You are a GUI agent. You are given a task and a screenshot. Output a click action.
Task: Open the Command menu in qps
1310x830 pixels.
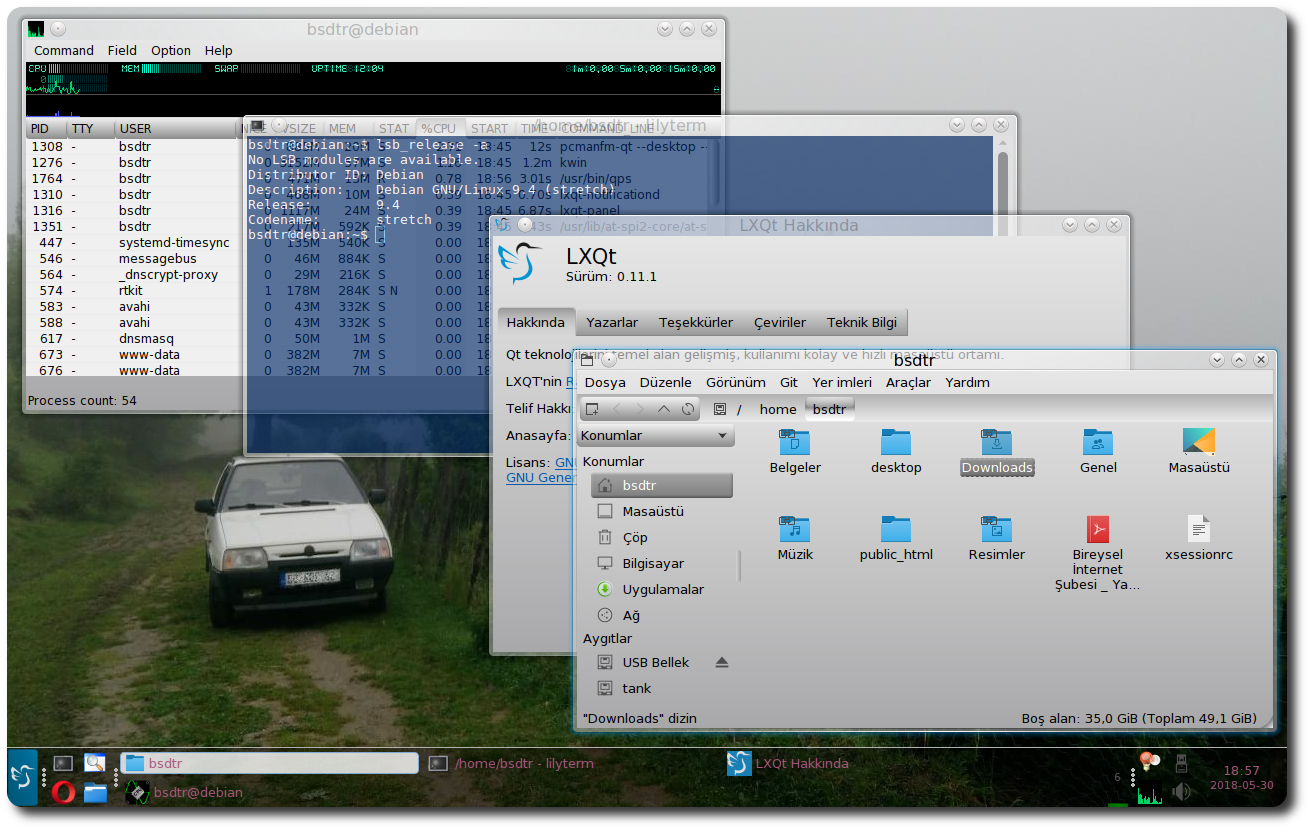(x=64, y=50)
